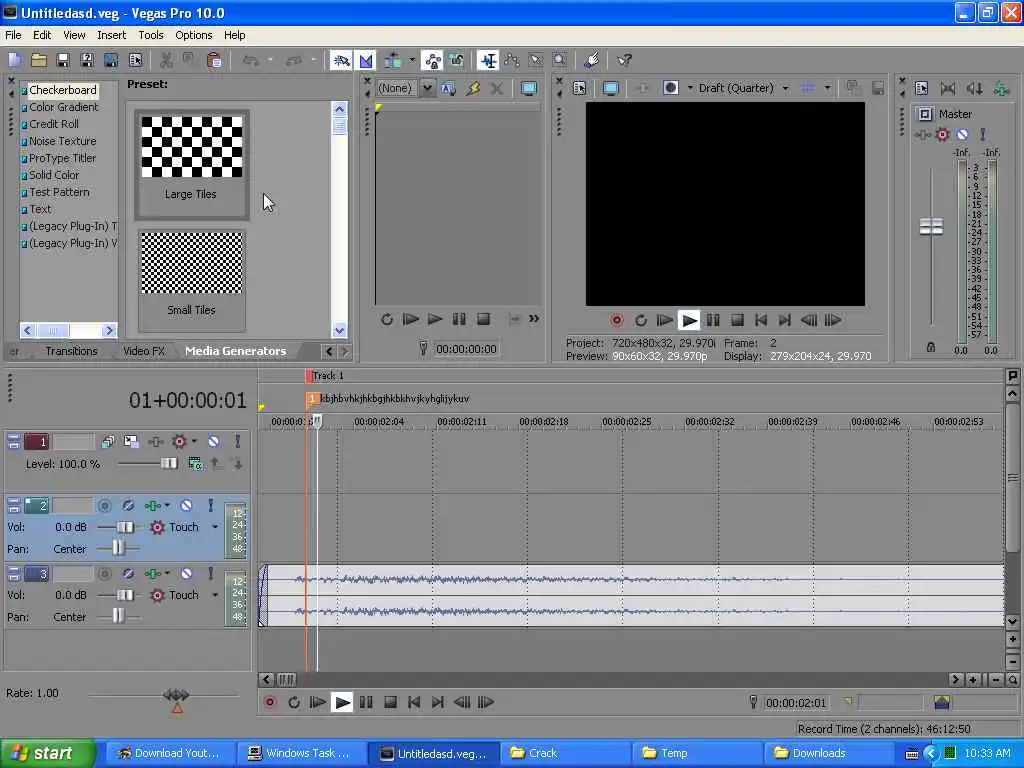Choose the Small Tiles checkerboard preset
Image resolution: width=1024 pixels, height=768 pixels.
point(191,280)
